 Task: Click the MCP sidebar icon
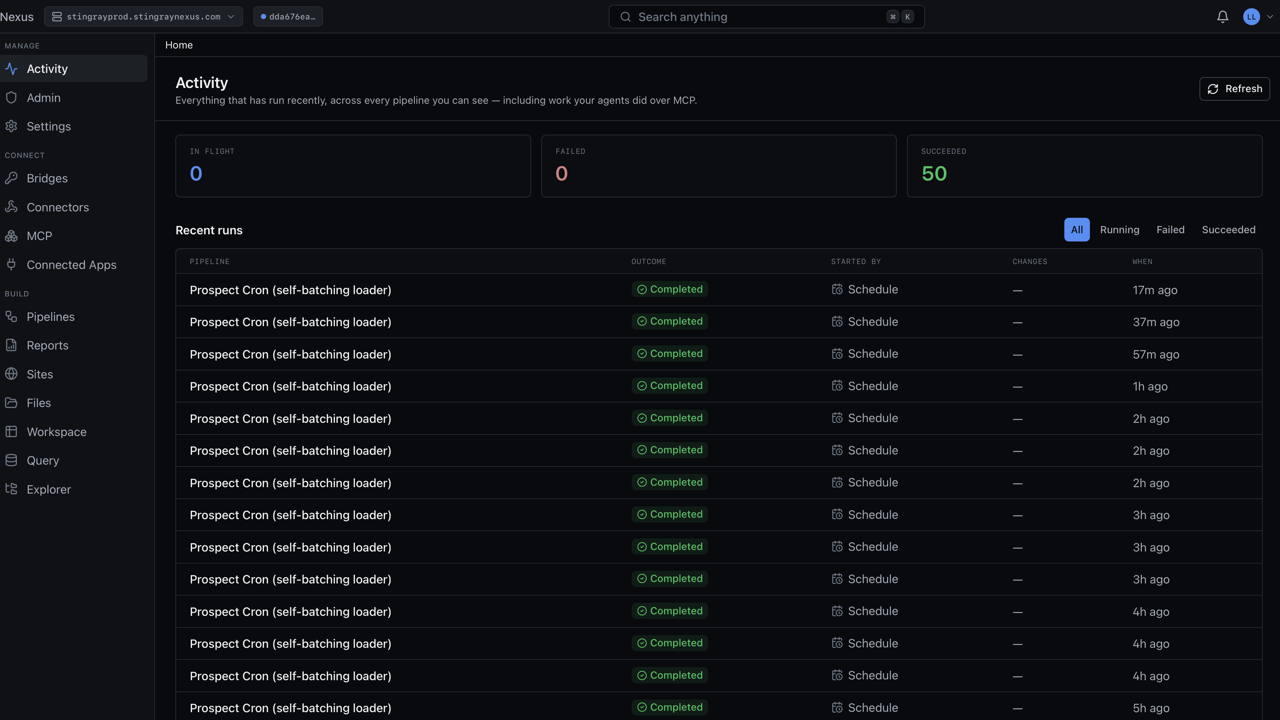click(11, 236)
